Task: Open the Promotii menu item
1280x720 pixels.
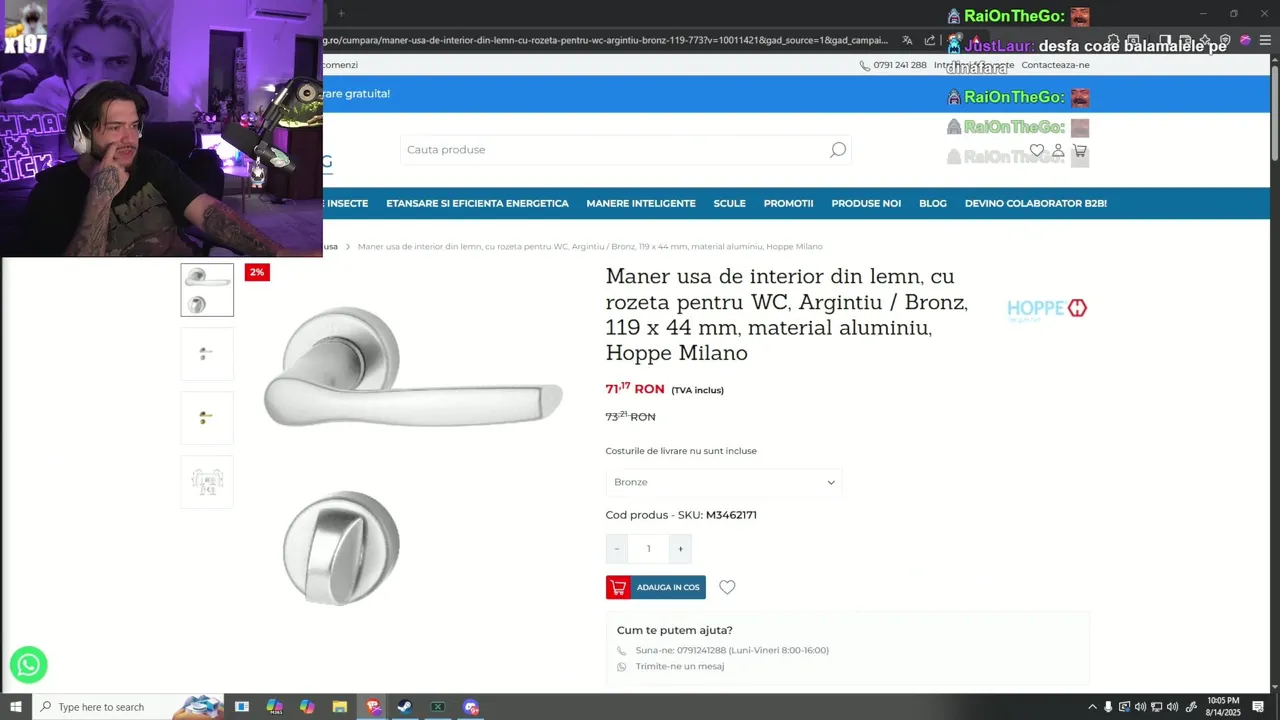Action: tap(788, 203)
